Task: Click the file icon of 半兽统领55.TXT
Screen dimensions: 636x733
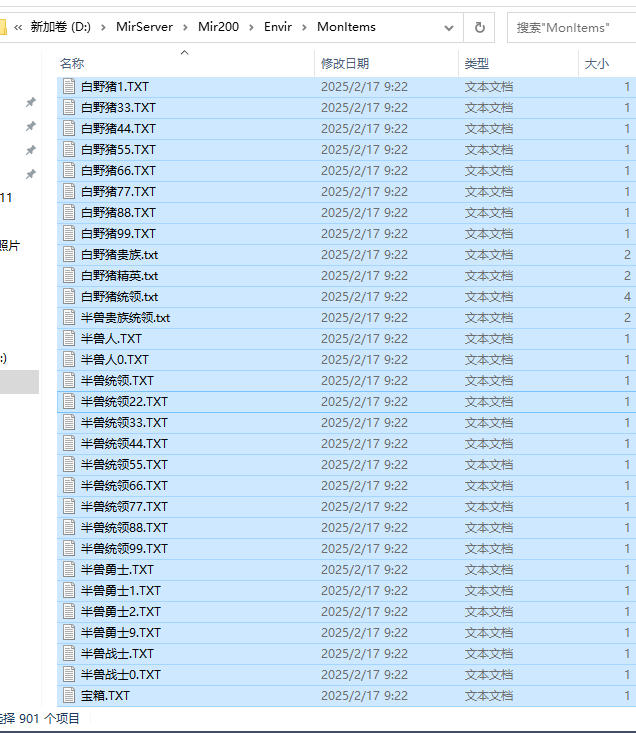Action: point(69,465)
